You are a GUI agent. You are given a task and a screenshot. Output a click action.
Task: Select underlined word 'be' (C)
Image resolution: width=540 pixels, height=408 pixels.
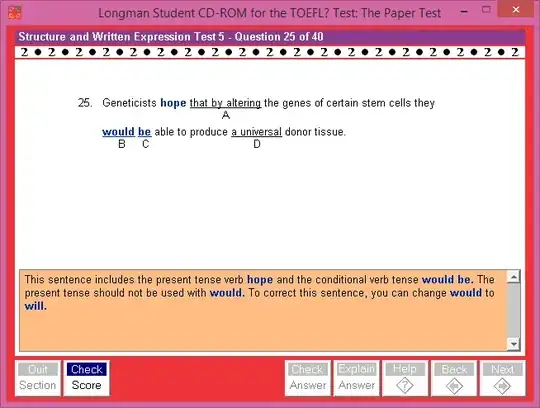coord(145,132)
